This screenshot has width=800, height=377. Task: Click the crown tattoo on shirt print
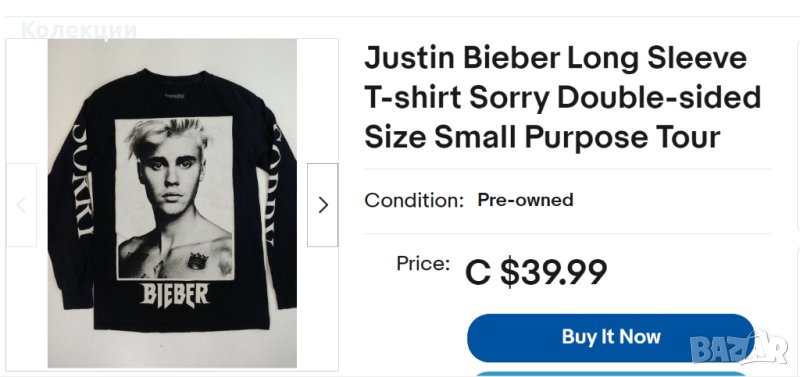click(x=196, y=261)
